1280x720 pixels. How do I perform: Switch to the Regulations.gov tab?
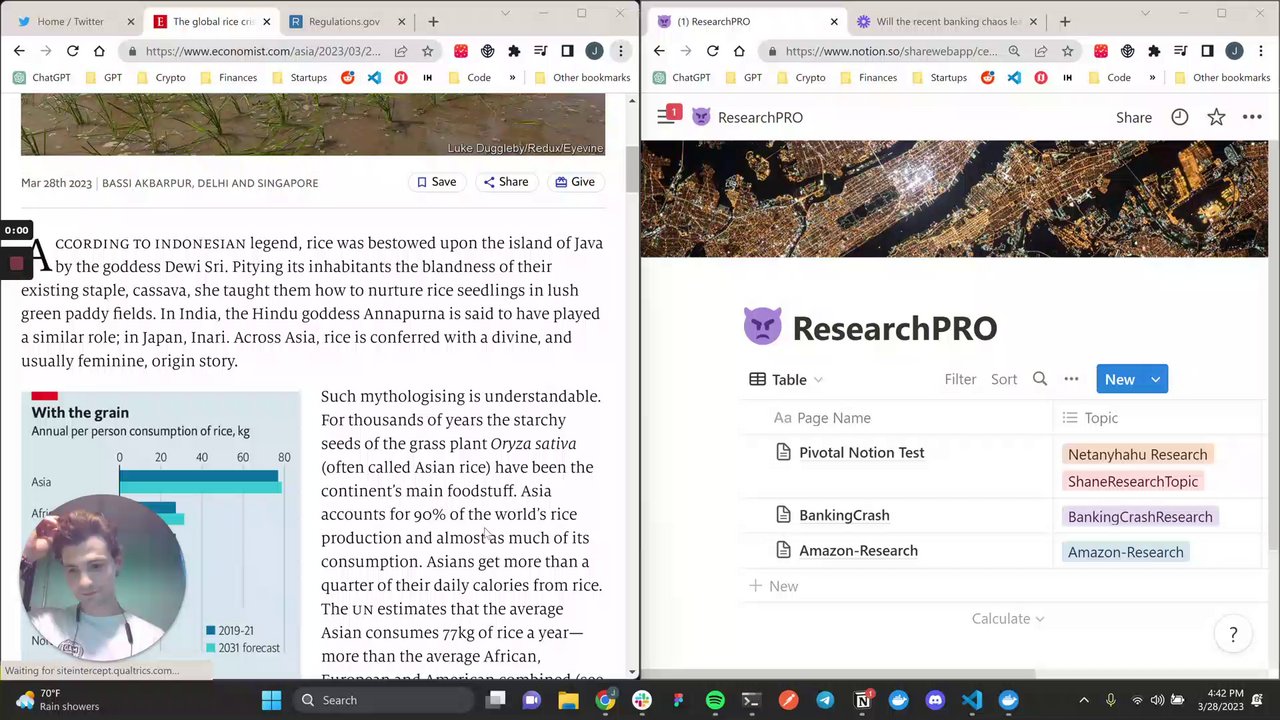click(345, 21)
